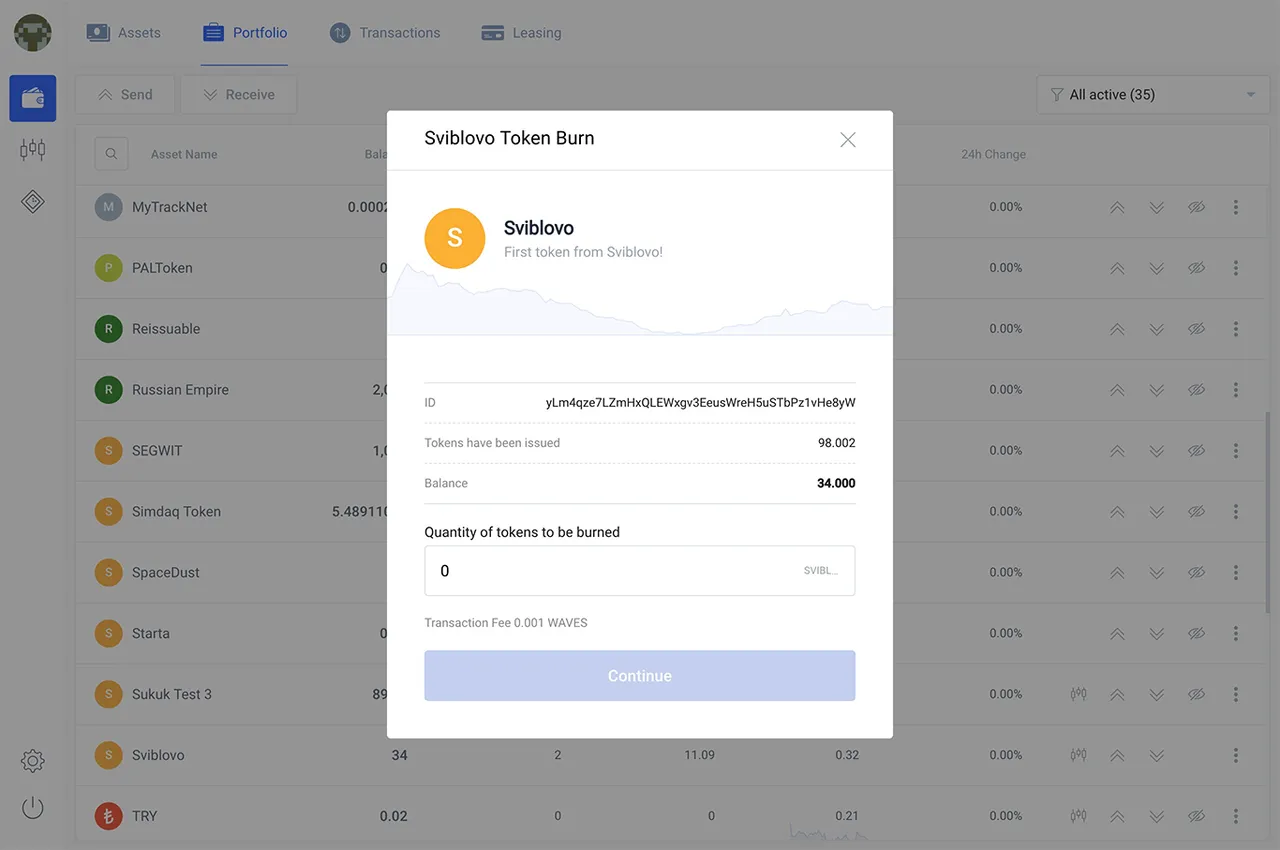Hide the SEGWIT asset with eye icon
The image size is (1280, 850).
pyautogui.click(x=1196, y=451)
